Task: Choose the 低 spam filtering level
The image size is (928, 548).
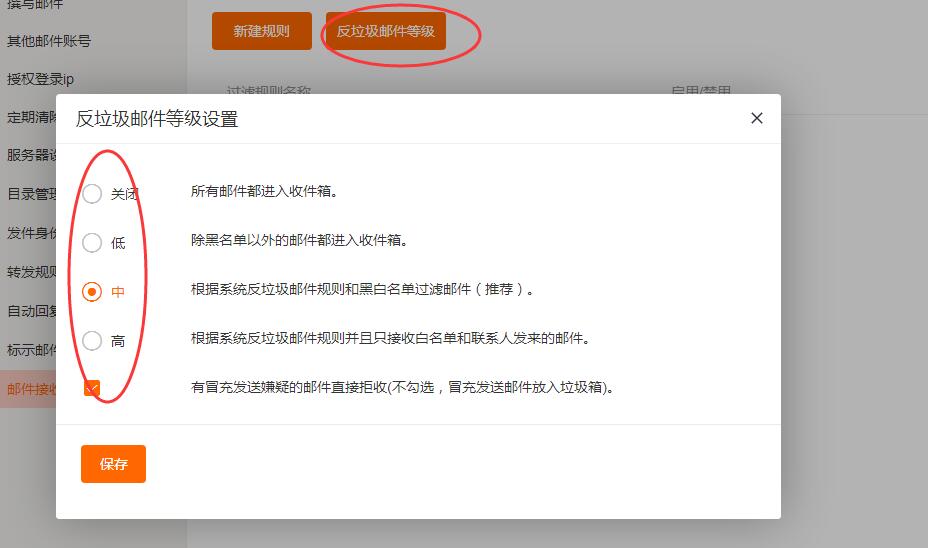Action: click(x=92, y=243)
